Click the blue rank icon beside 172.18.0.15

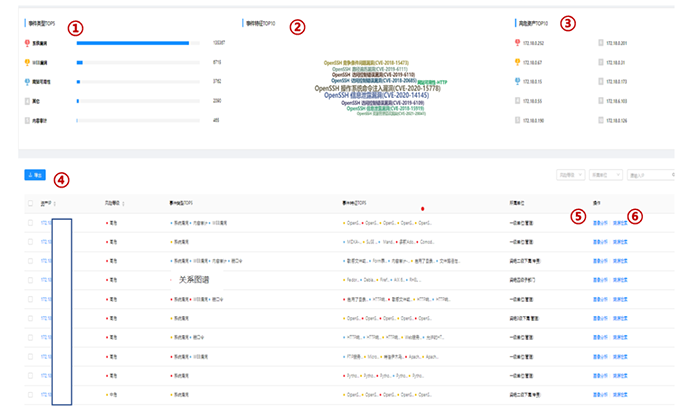[x=517, y=81]
